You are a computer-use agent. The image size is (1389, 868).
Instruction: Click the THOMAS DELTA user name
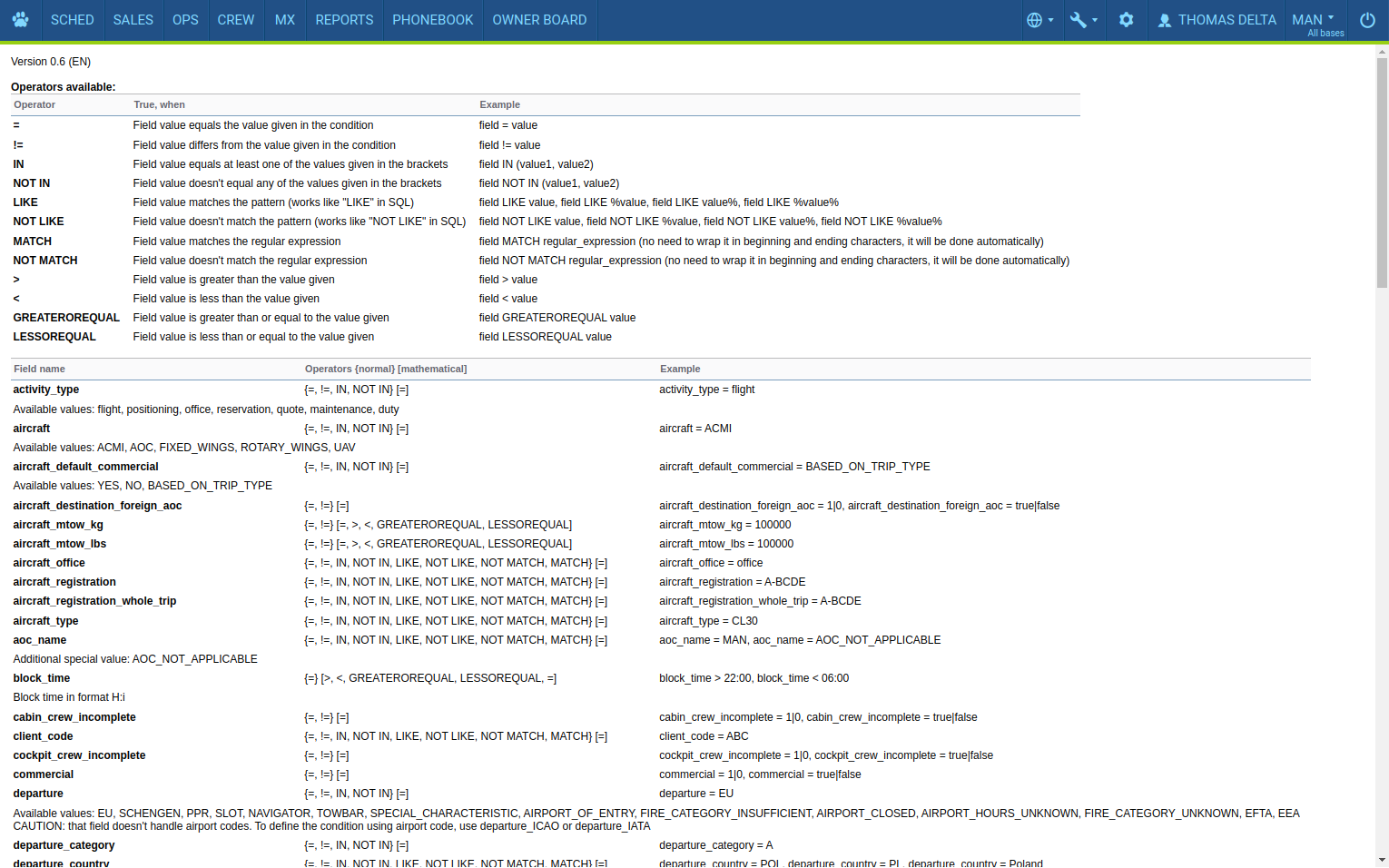click(x=1226, y=20)
